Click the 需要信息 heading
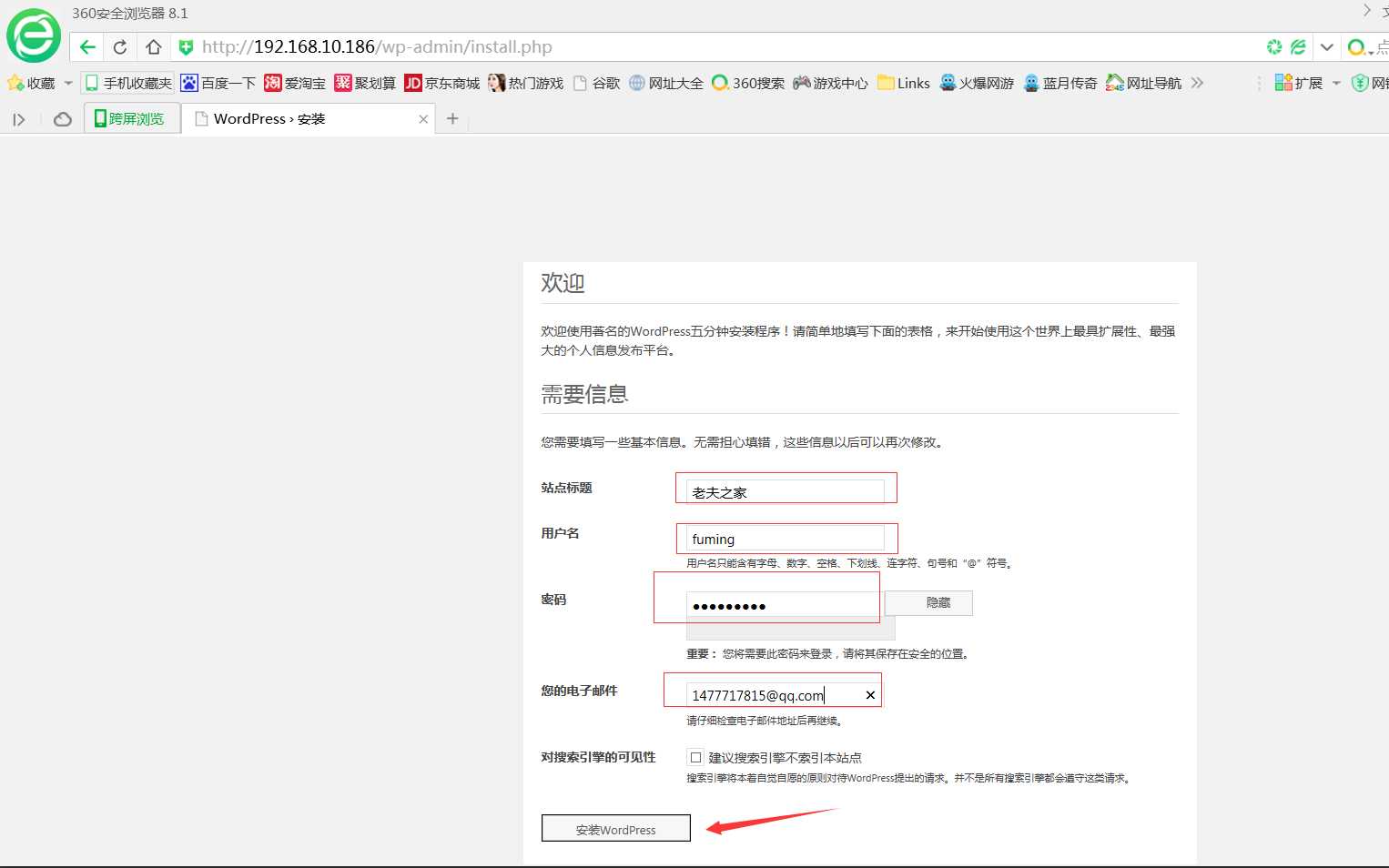Image resolution: width=1389 pixels, height=868 pixels. tap(584, 394)
